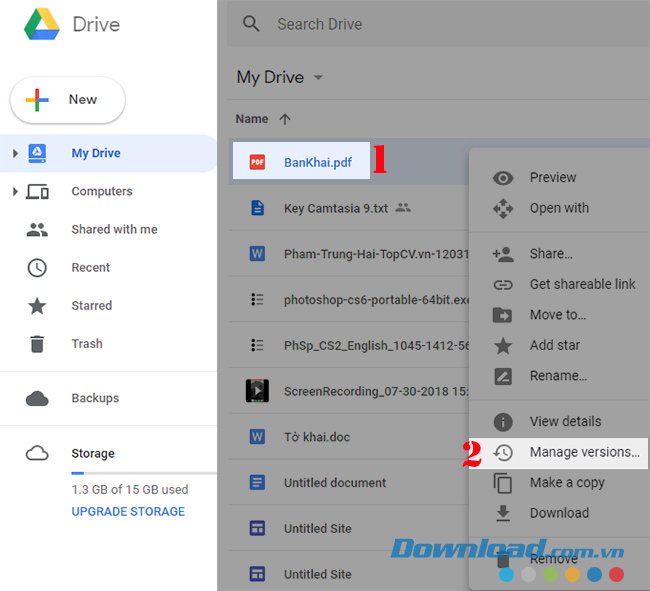
Task: Click the Backups cloud icon
Action: (37, 398)
